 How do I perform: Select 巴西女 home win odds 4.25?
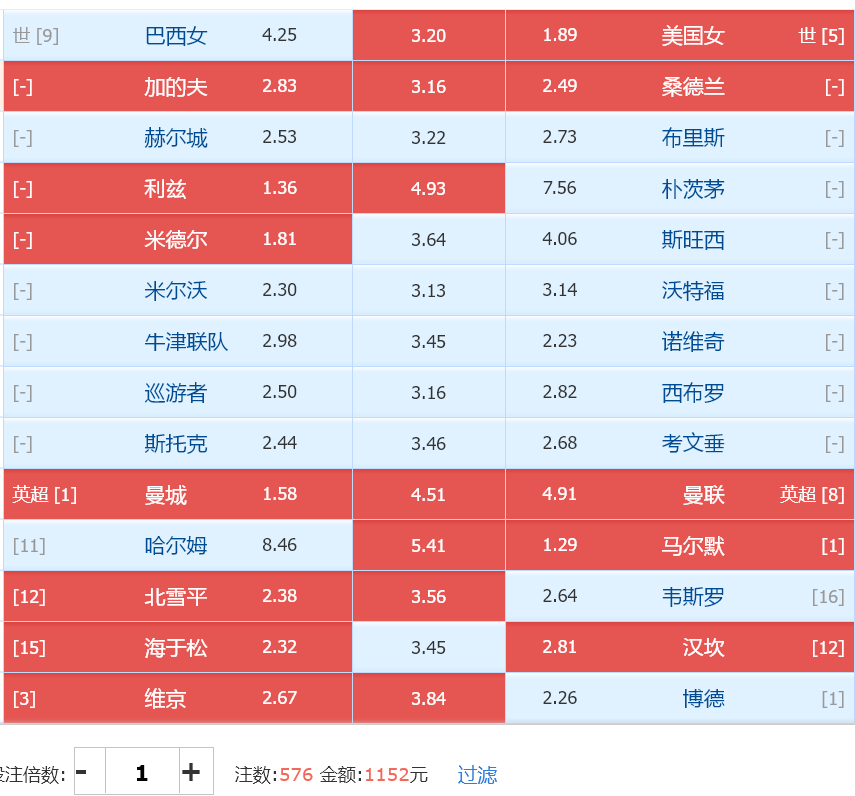(178, 35)
